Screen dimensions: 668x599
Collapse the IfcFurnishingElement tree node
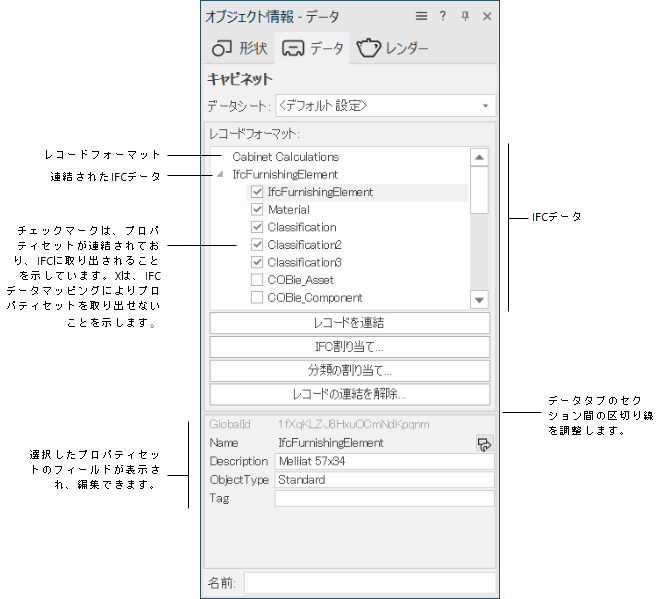[x=220, y=174]
